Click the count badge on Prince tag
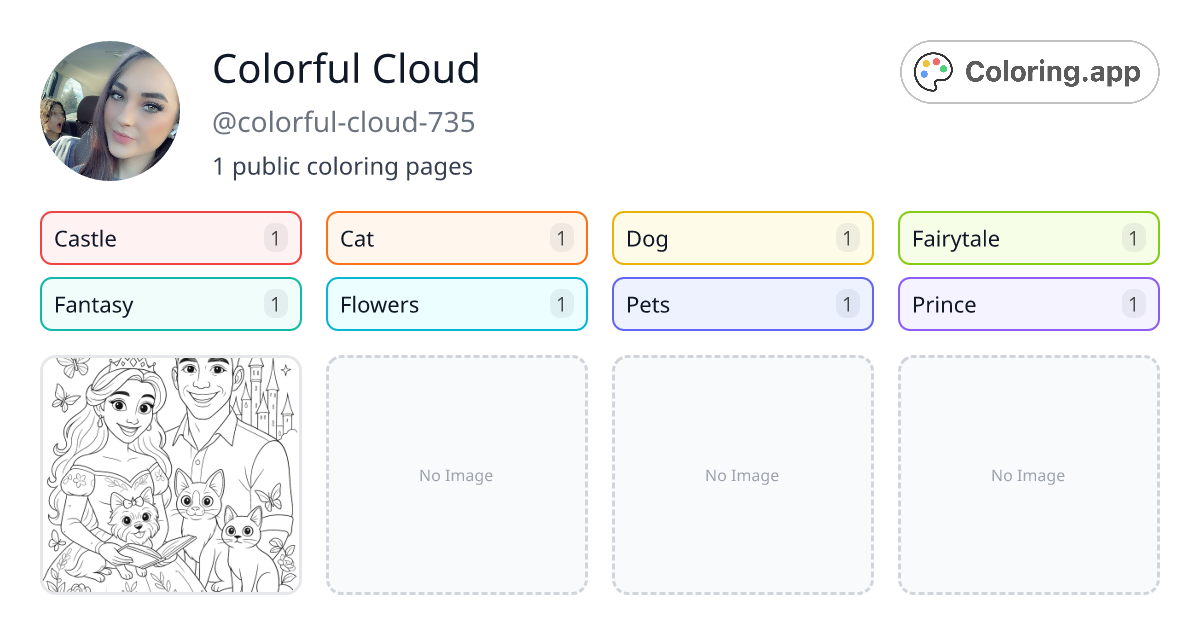 [x=1133, y=304]
